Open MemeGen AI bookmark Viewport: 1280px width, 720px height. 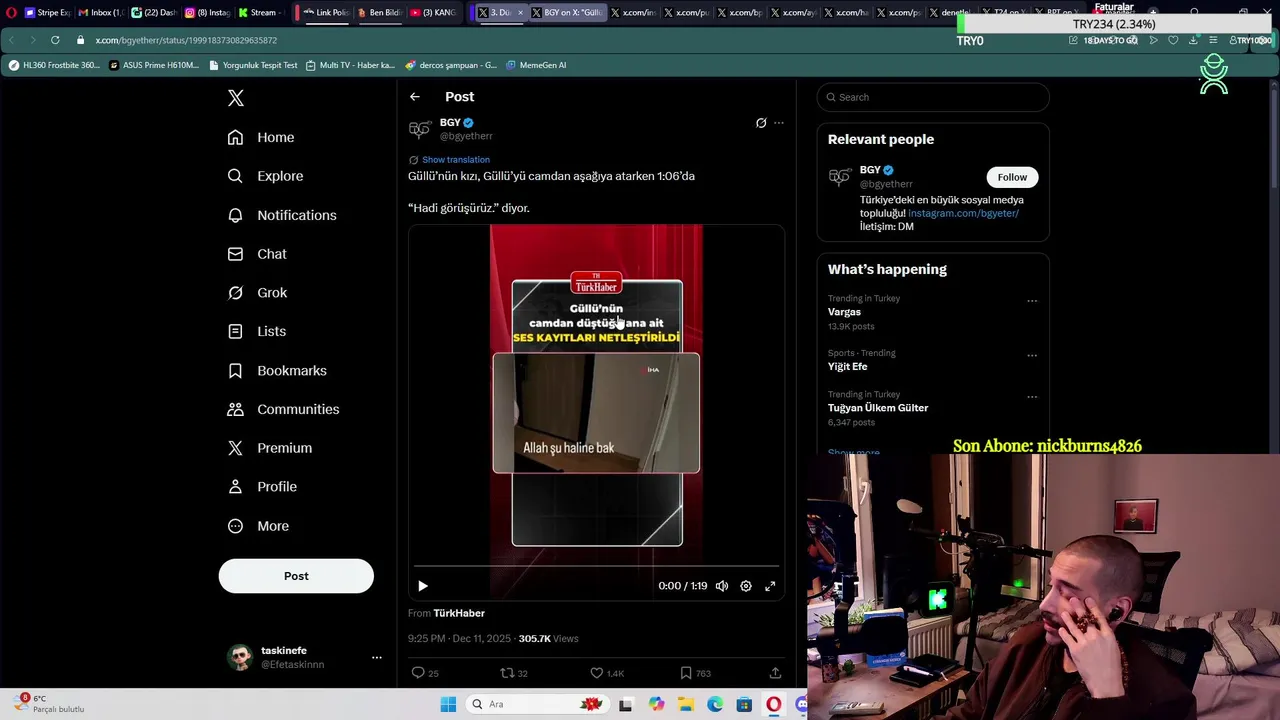536,65
